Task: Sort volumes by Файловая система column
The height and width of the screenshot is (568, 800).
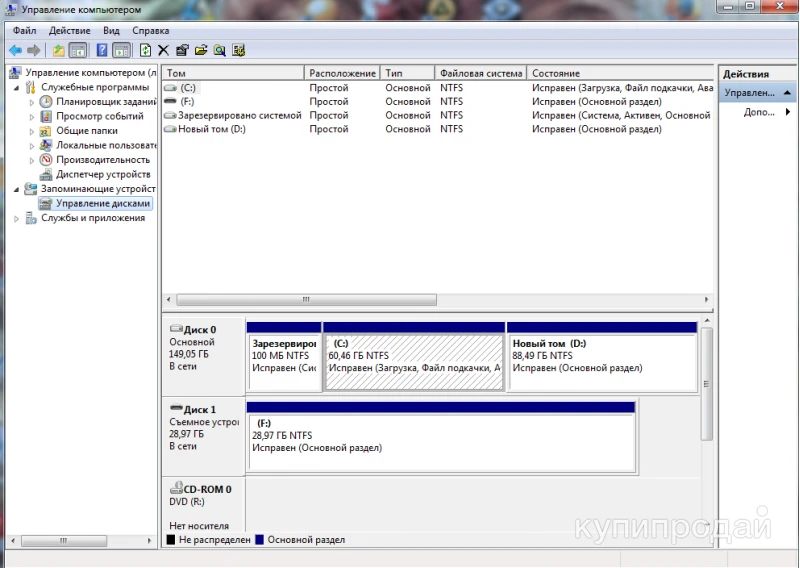Action: [480, 73]
